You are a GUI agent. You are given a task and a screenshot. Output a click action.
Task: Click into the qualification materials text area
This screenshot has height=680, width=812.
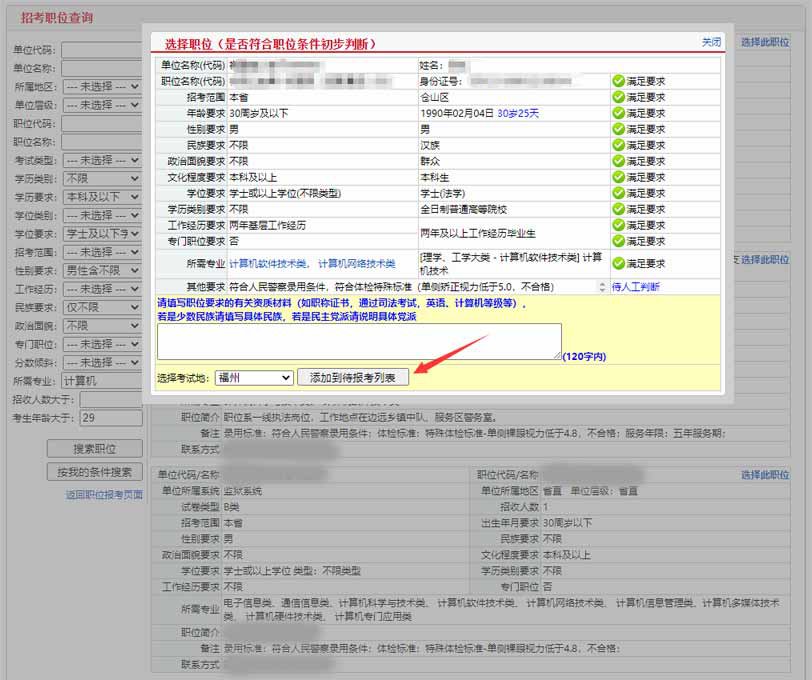click(358, 340)
